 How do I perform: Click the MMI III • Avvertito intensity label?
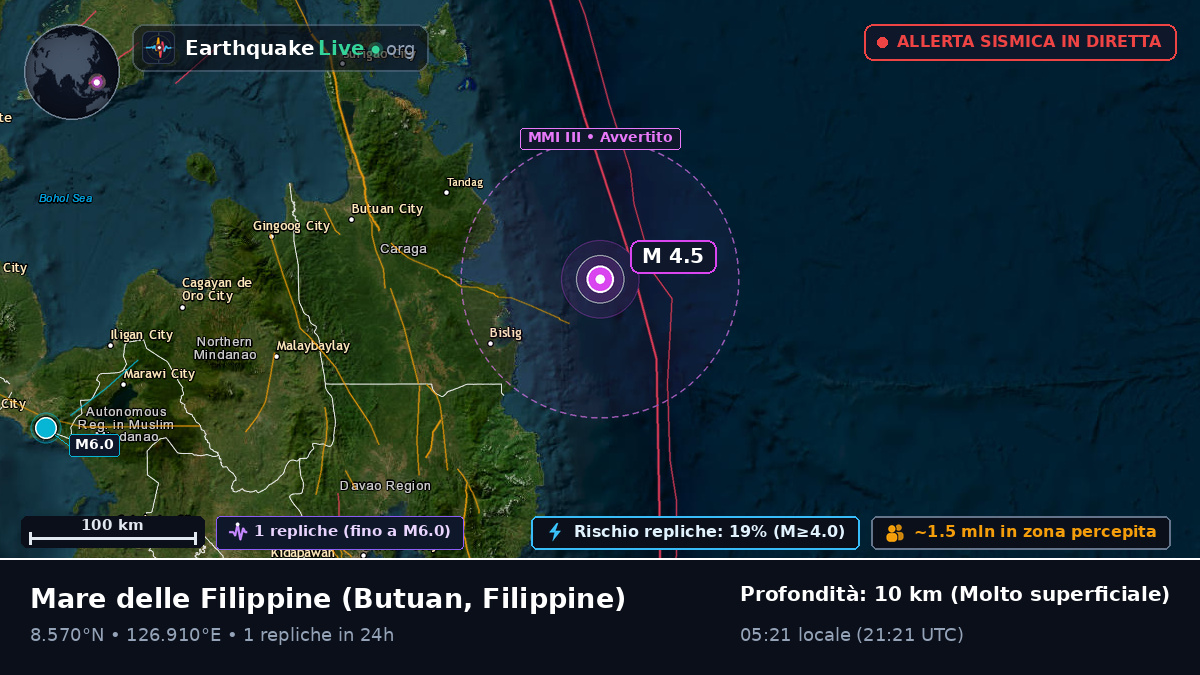(600, 138)
